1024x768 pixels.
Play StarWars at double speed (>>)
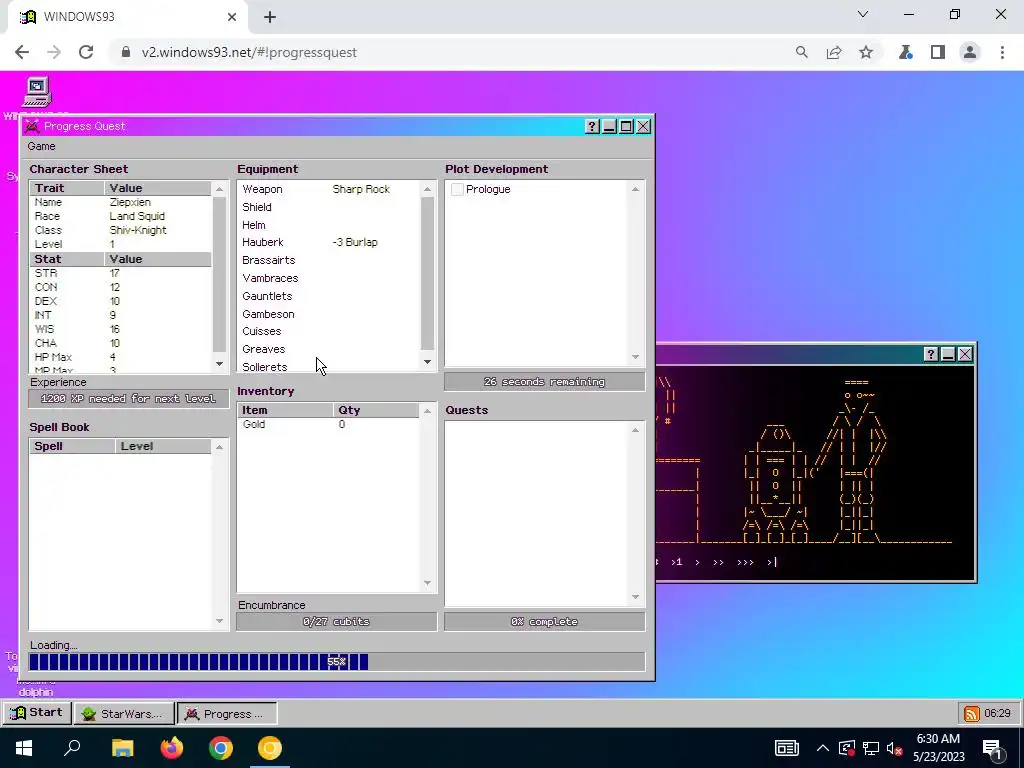[718, 562]
